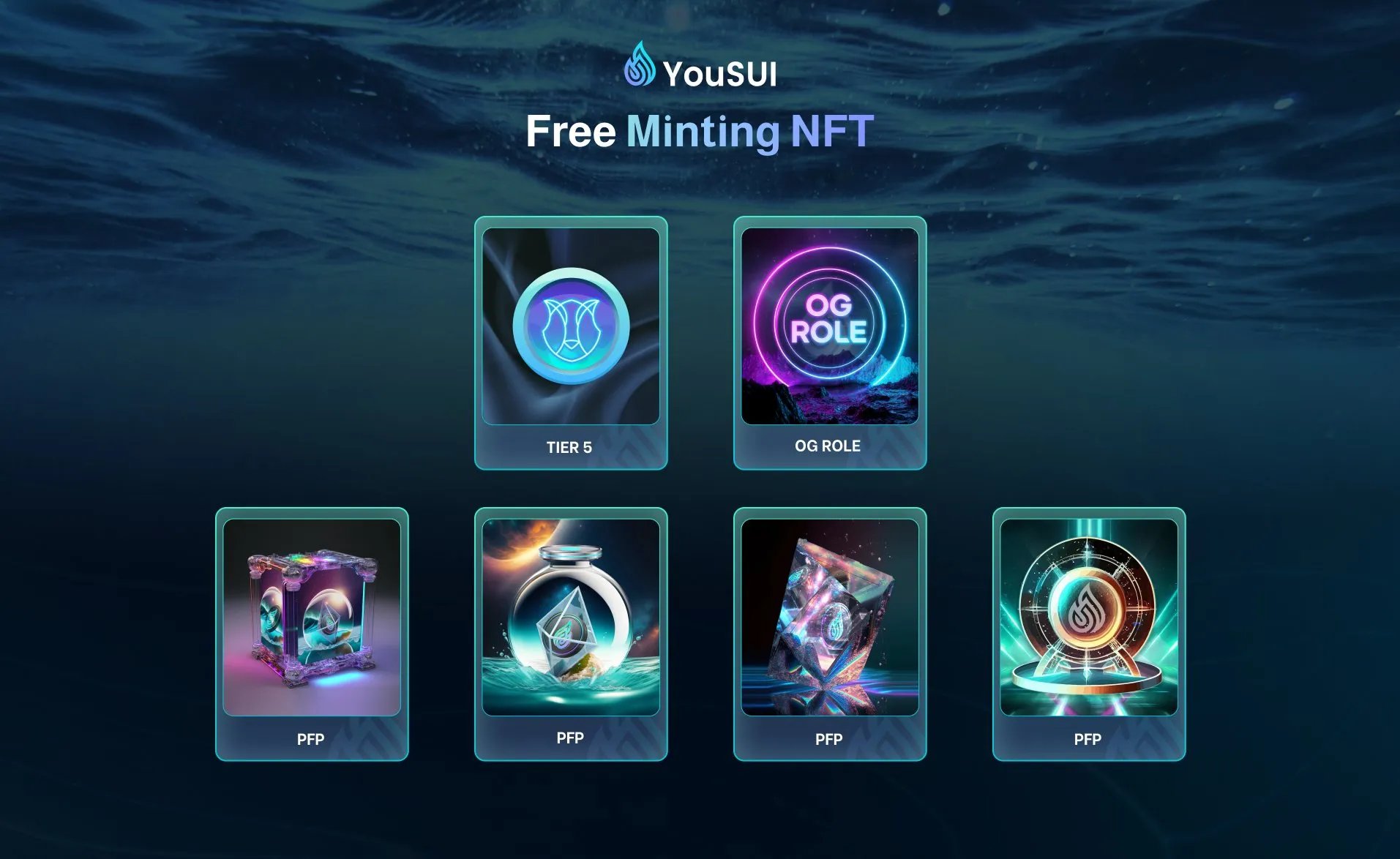Click the YouSUI flame logo icon
Image resolution: width=1400 pixels, height=859 pixels.
[640, 64]
